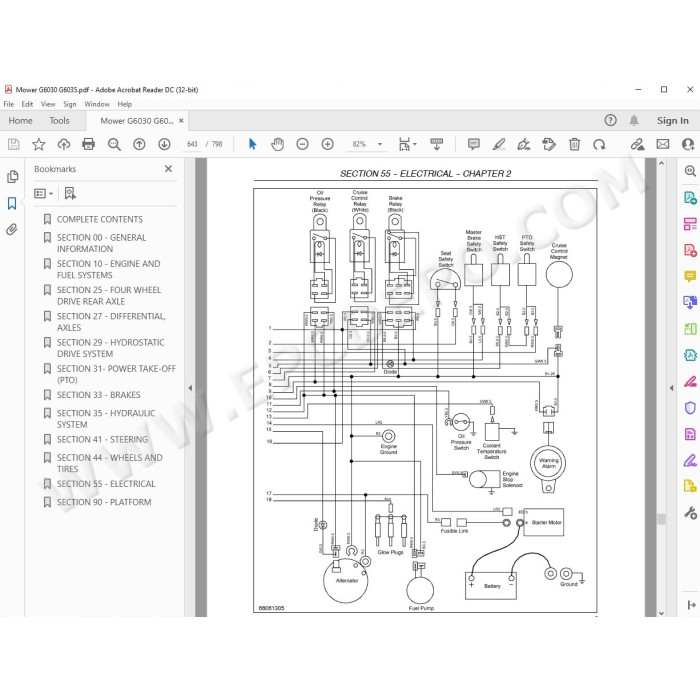Viewport: 700px width, 700px height.
Task: Save the file using the toolbar icon
Action: click(x=14, y=144)
